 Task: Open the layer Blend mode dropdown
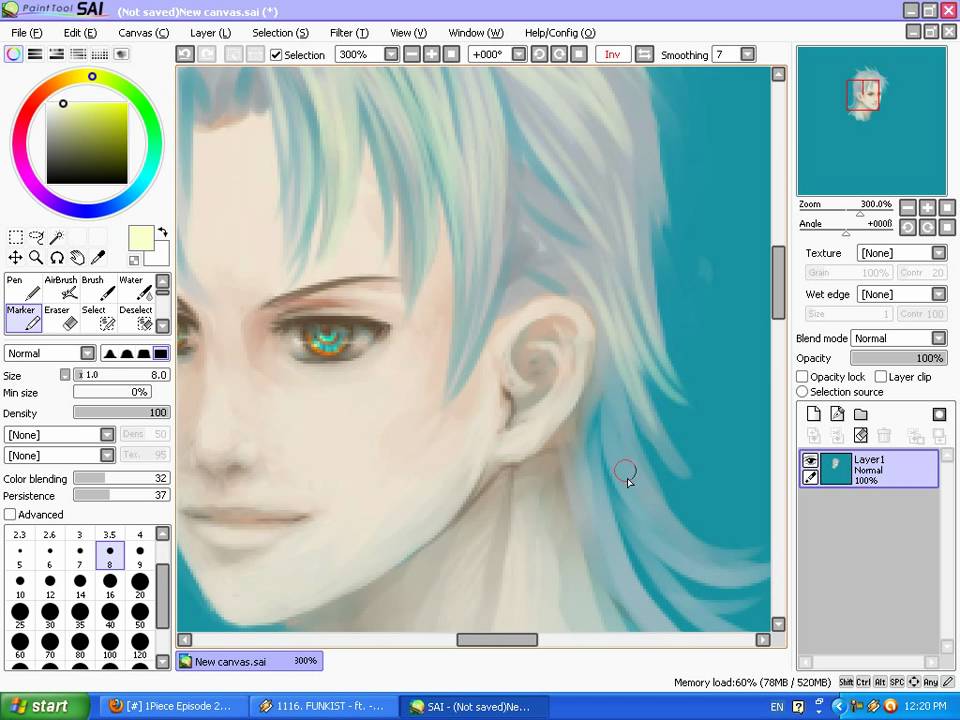click(939, 338)
